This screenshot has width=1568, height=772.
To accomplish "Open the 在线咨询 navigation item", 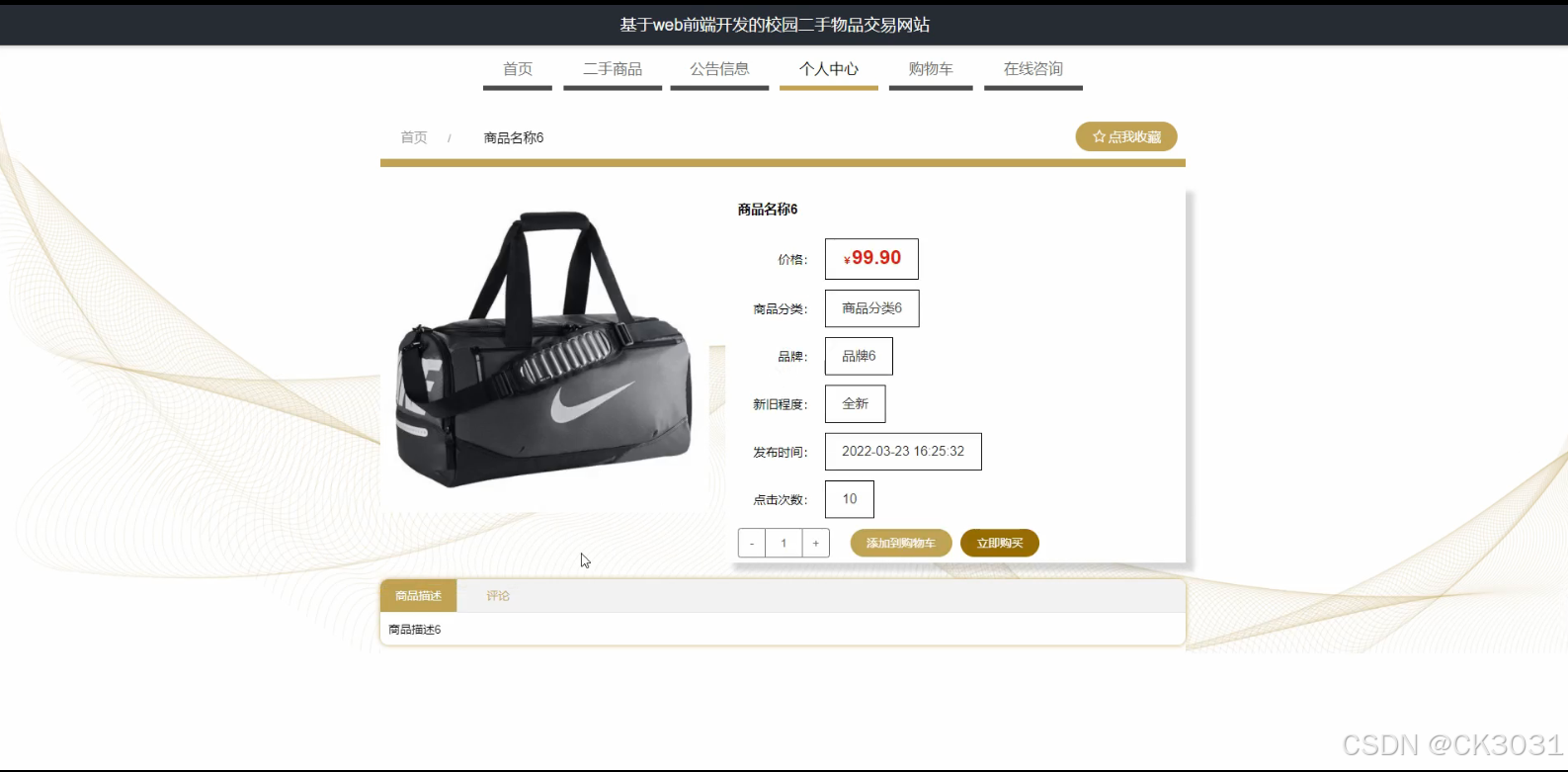I will tap(1033, 69).
